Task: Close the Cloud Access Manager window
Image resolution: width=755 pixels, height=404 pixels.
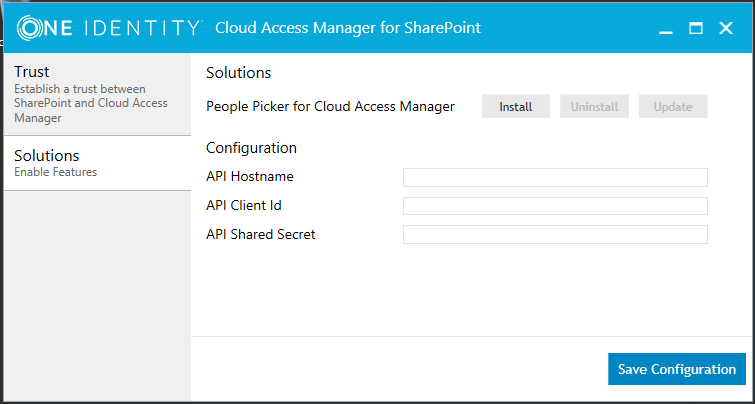Action: pyautogui.click(x=726, y=28)
